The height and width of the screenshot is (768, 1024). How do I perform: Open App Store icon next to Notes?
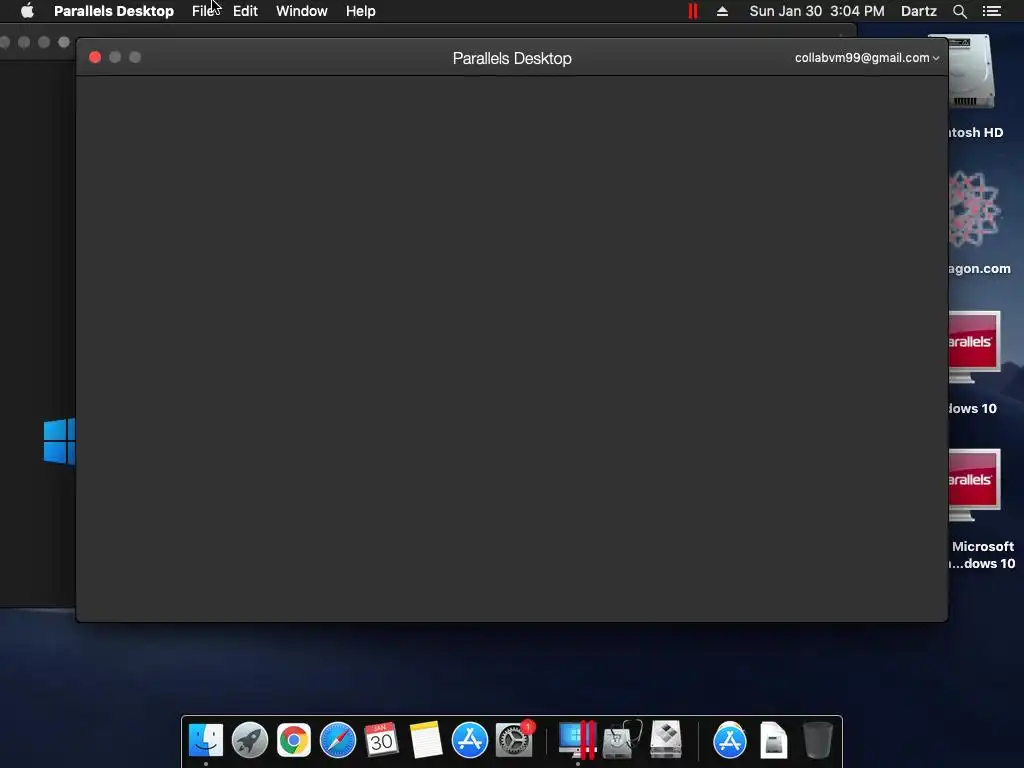[x=470, y=740]
